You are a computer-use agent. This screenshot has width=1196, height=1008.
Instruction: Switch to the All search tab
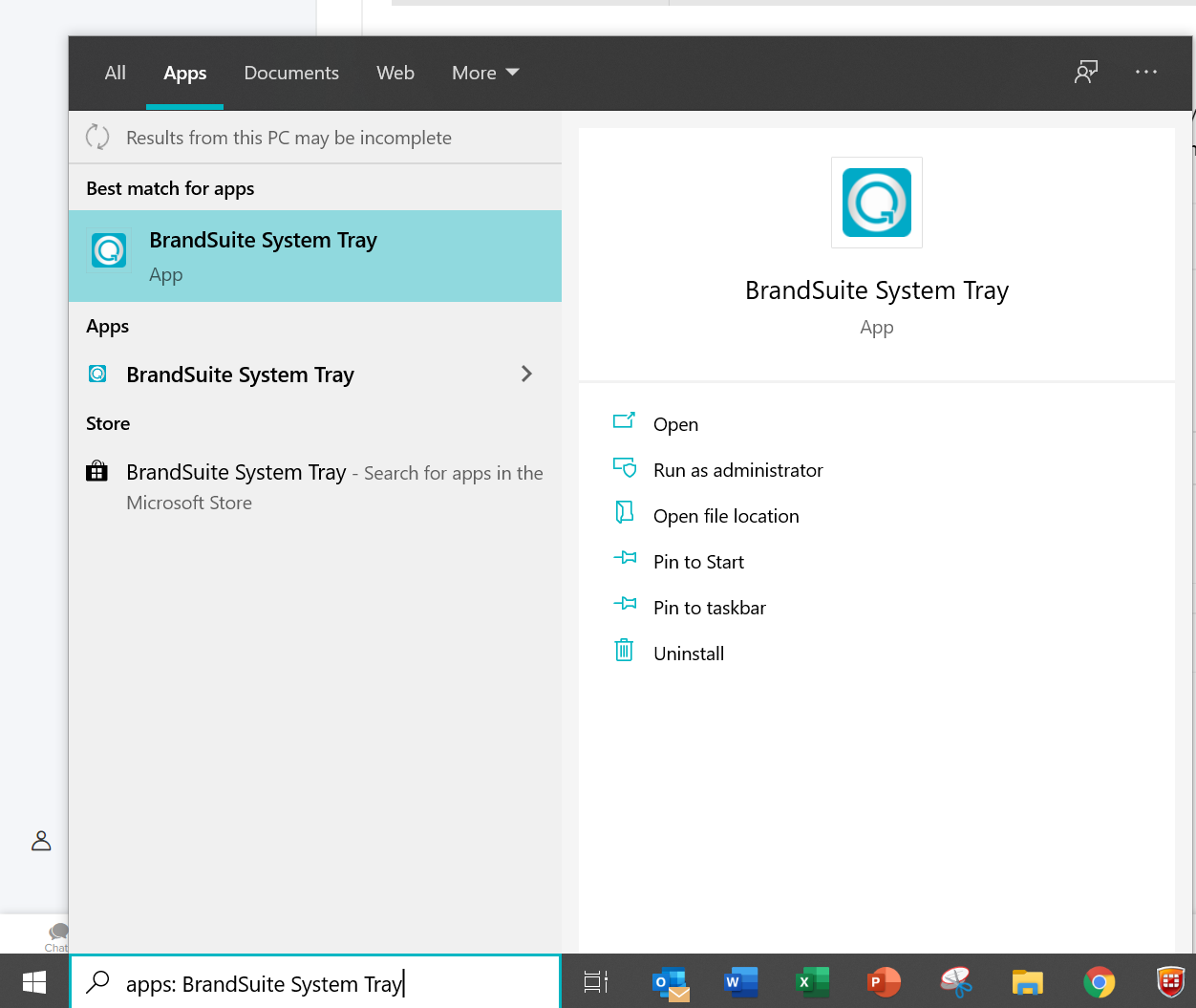tap(115, 73)
